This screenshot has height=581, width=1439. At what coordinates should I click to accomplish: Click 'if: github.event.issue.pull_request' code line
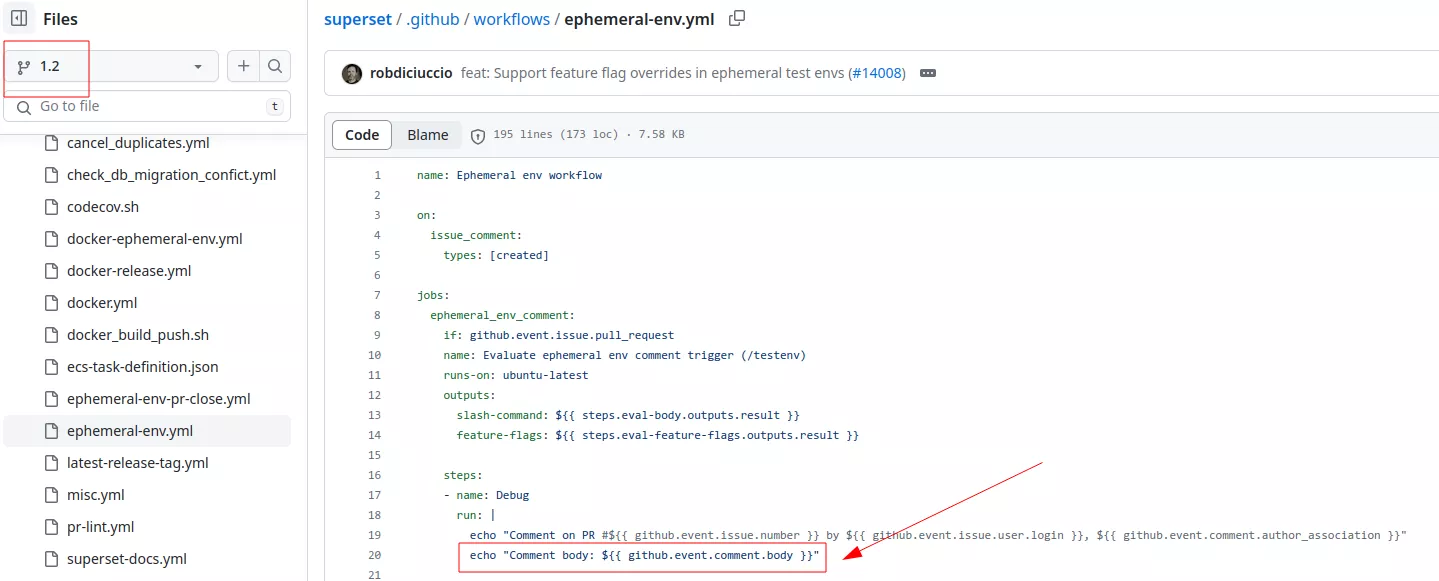559,335
